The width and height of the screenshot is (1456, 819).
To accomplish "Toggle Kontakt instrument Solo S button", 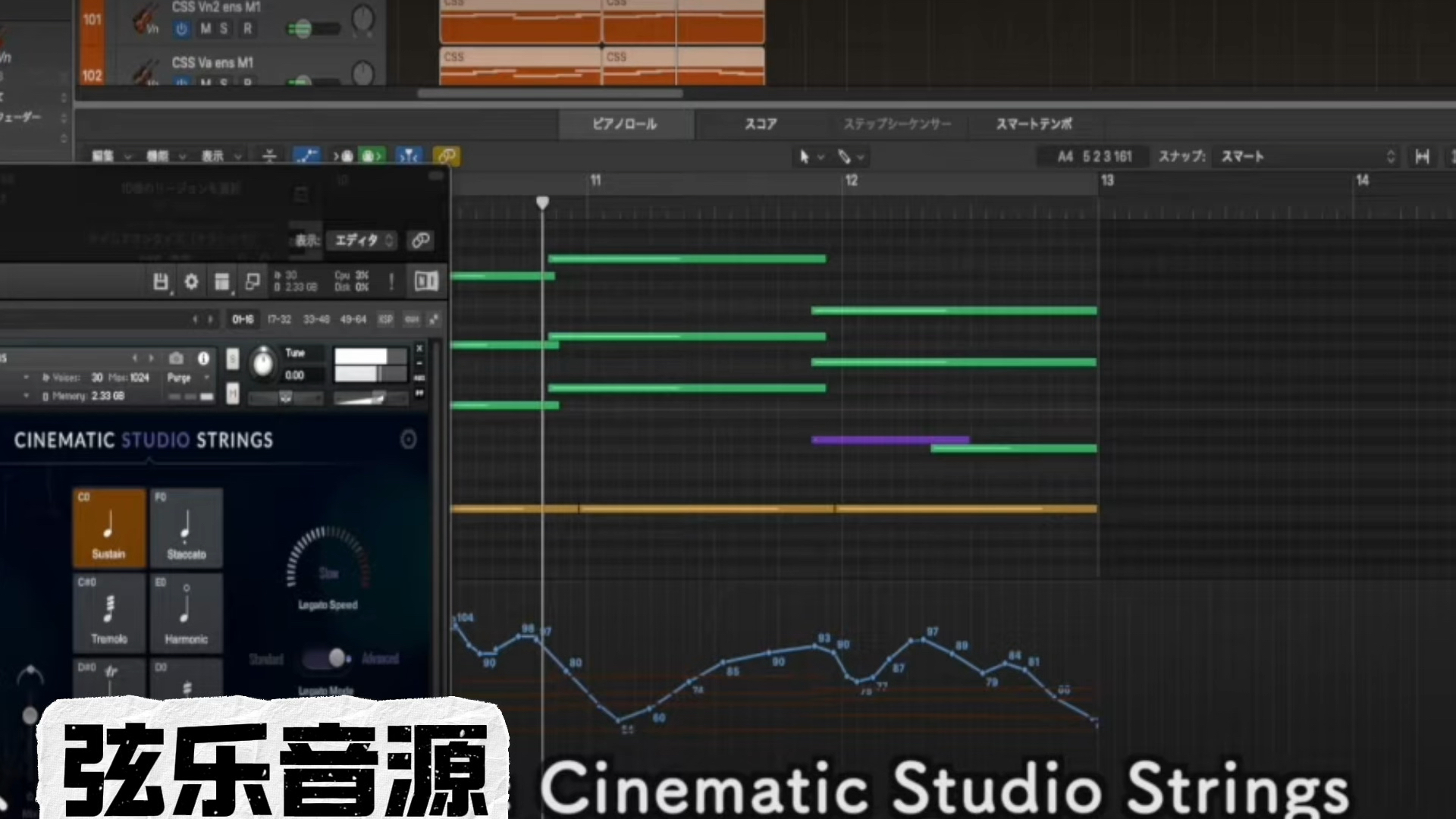I will [x=233, y=359].
